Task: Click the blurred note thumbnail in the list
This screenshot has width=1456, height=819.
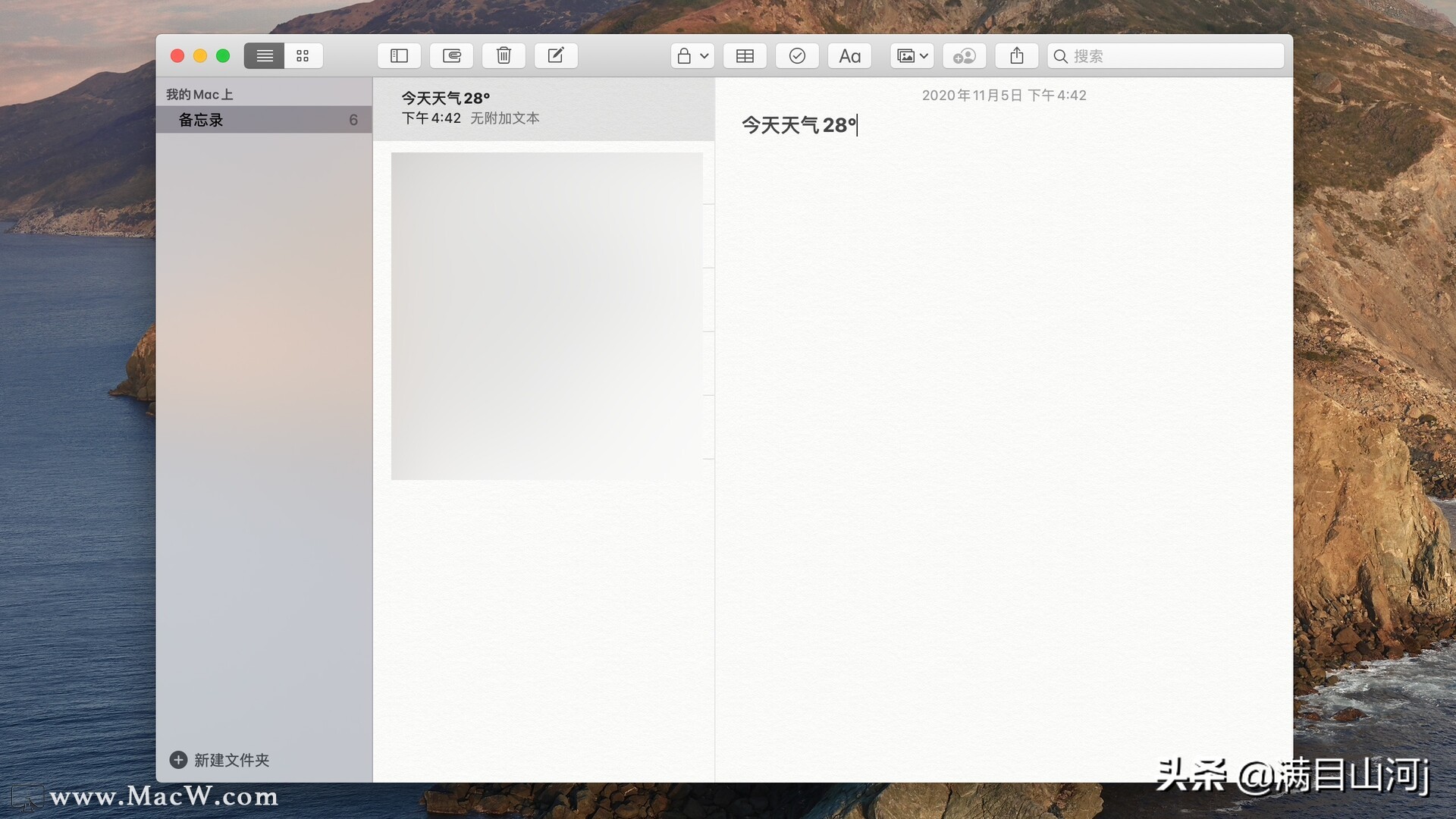Action: point(547,316)
